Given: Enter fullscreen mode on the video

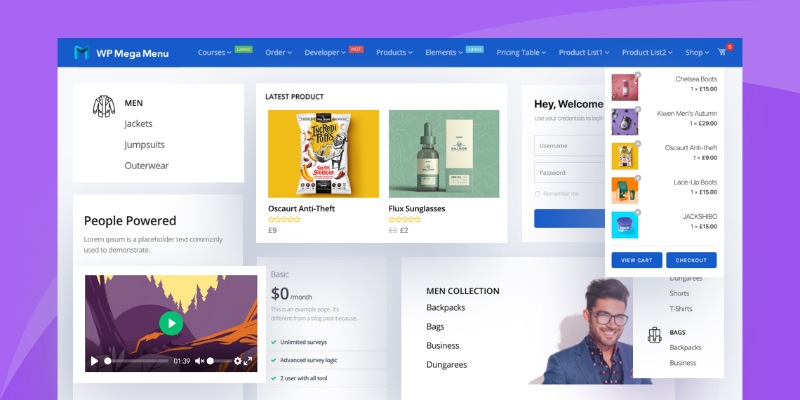Looking at the screenshot, I should [x=249, y=361].
